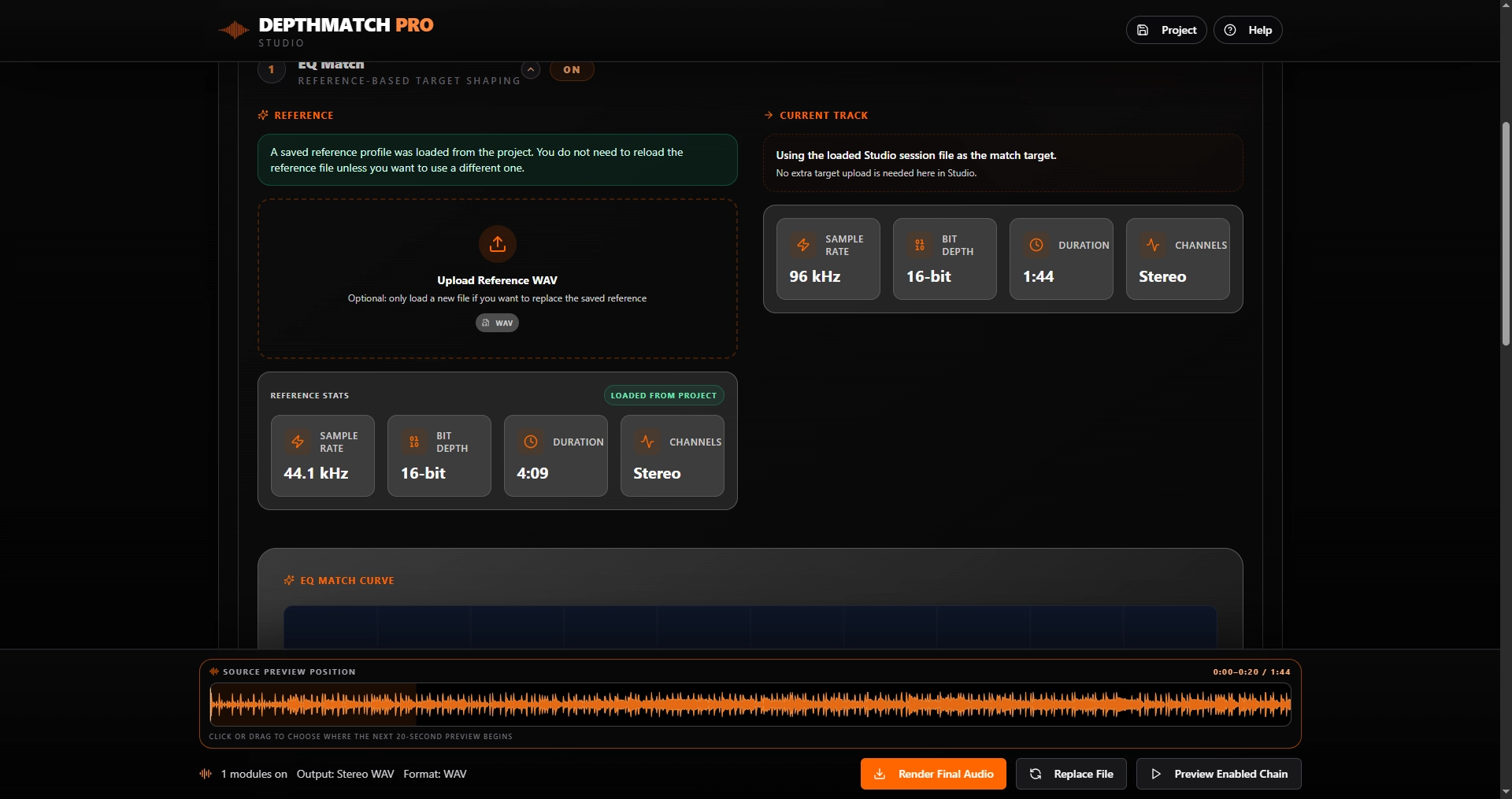Image resolution: width=1512 pixels, height=799 pixels.
Task: Click the page vertical scrollbar thumb
Action: [1506, 233]
